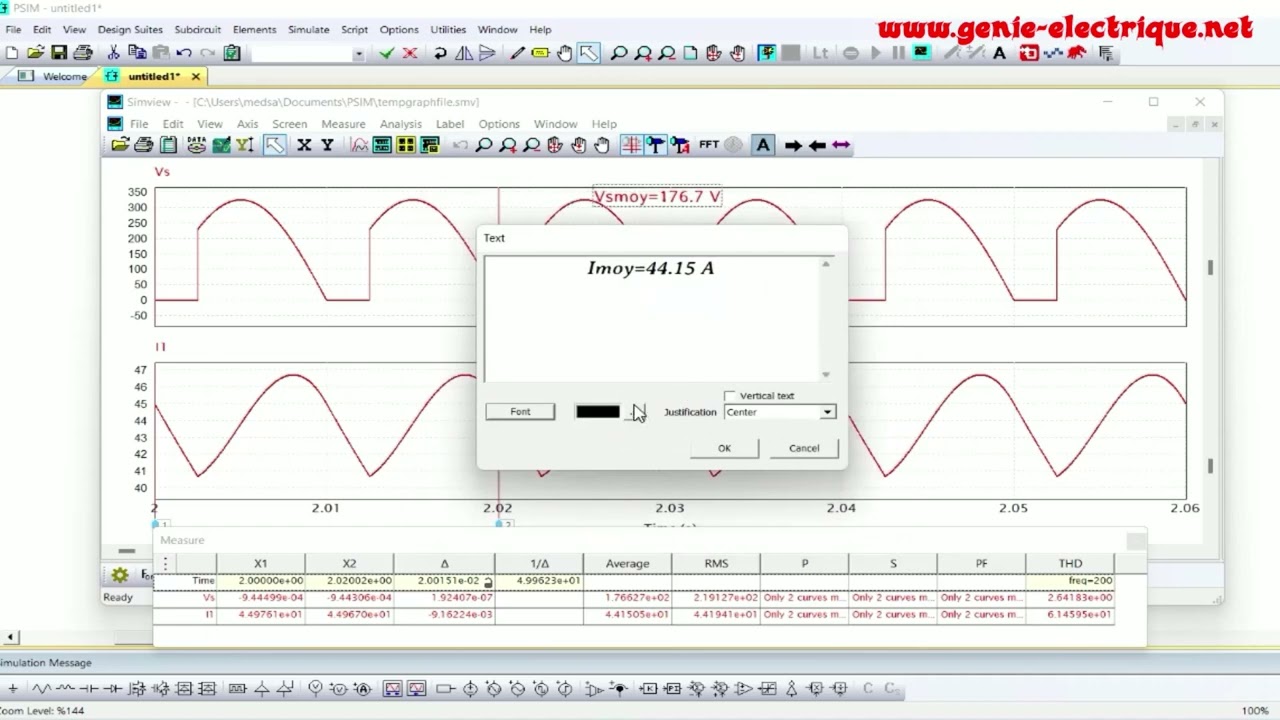Click the DATA icon in Simview toolbar

click(x=196, y=145)
